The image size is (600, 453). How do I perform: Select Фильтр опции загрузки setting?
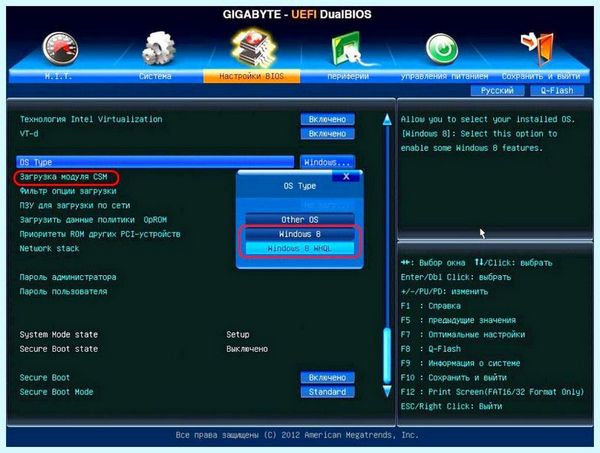tap(68, 191)
